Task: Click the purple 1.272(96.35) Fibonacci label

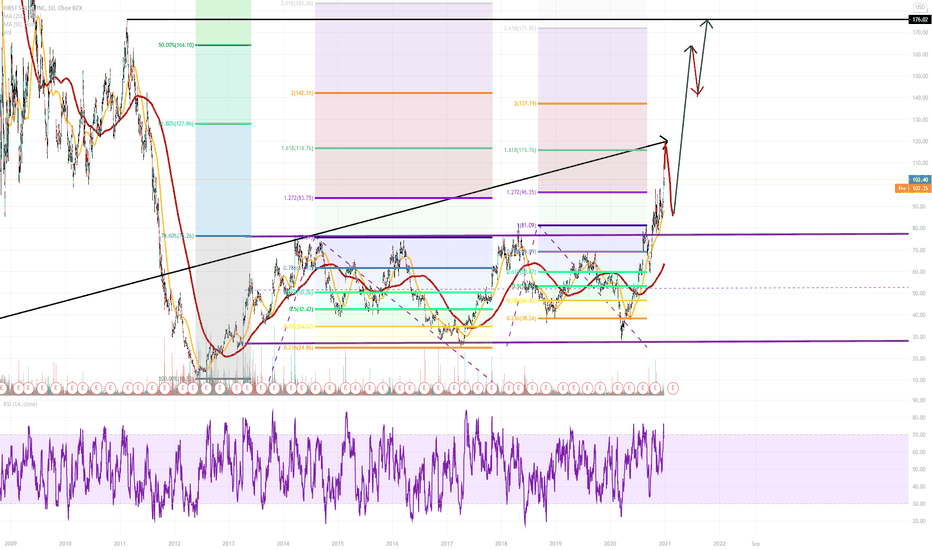Action: pos(521,192)
